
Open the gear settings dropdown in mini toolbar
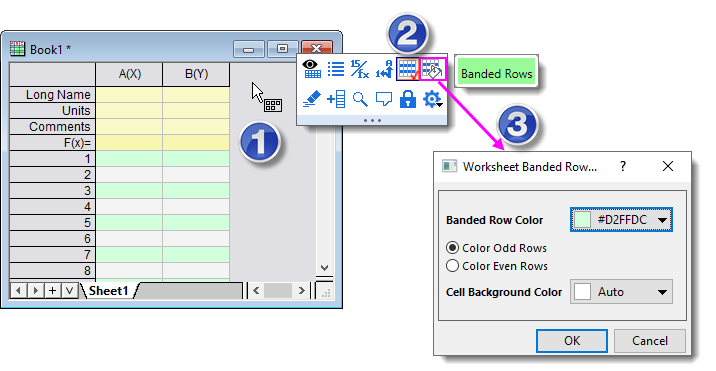432,99
